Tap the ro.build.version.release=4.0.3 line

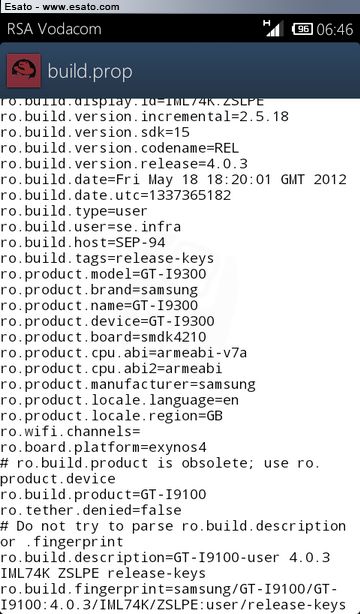pos(124,164)
